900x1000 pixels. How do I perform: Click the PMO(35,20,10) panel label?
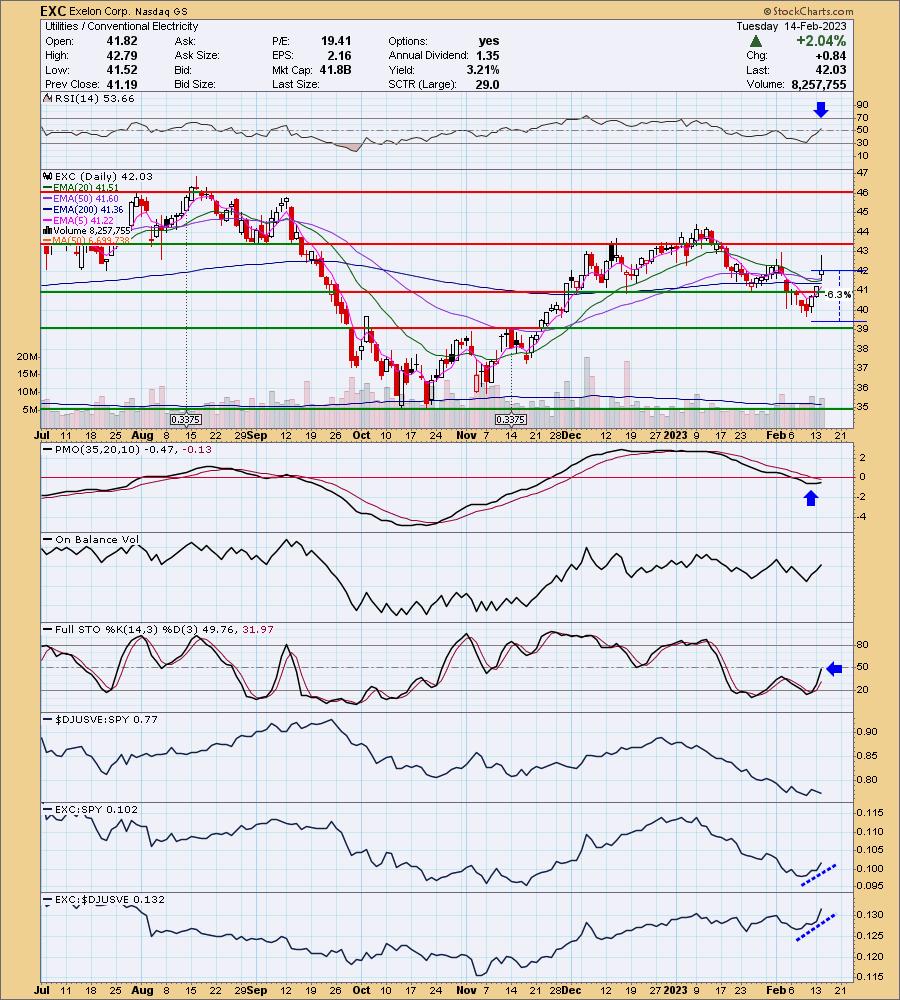(133, 450)
